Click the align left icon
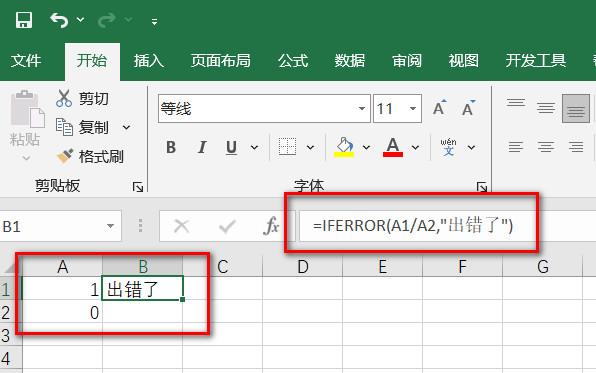The width and height of the screenshot is (596, 373). tap(516, 147)
